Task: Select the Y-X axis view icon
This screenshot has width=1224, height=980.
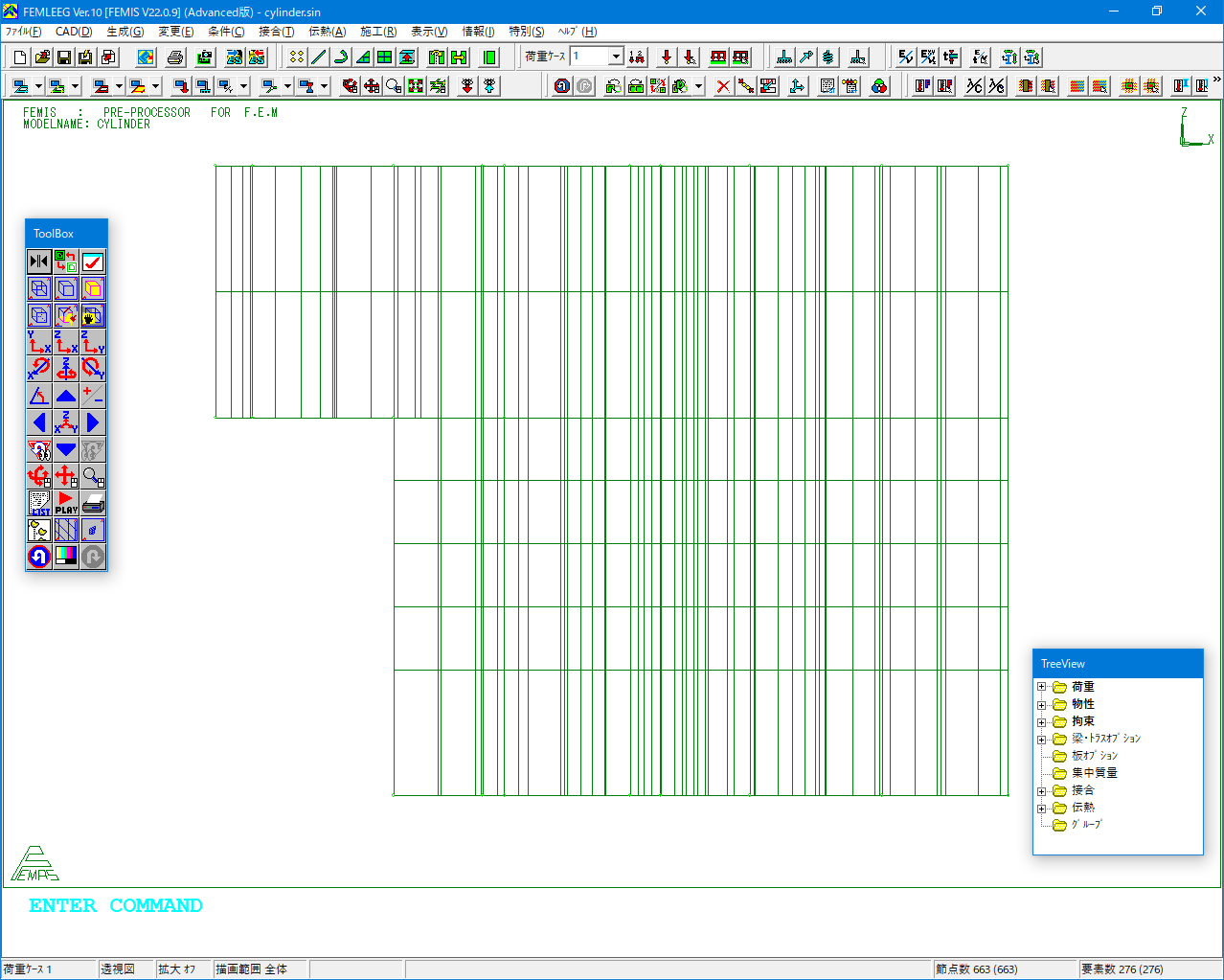Action: coord(39,342)
